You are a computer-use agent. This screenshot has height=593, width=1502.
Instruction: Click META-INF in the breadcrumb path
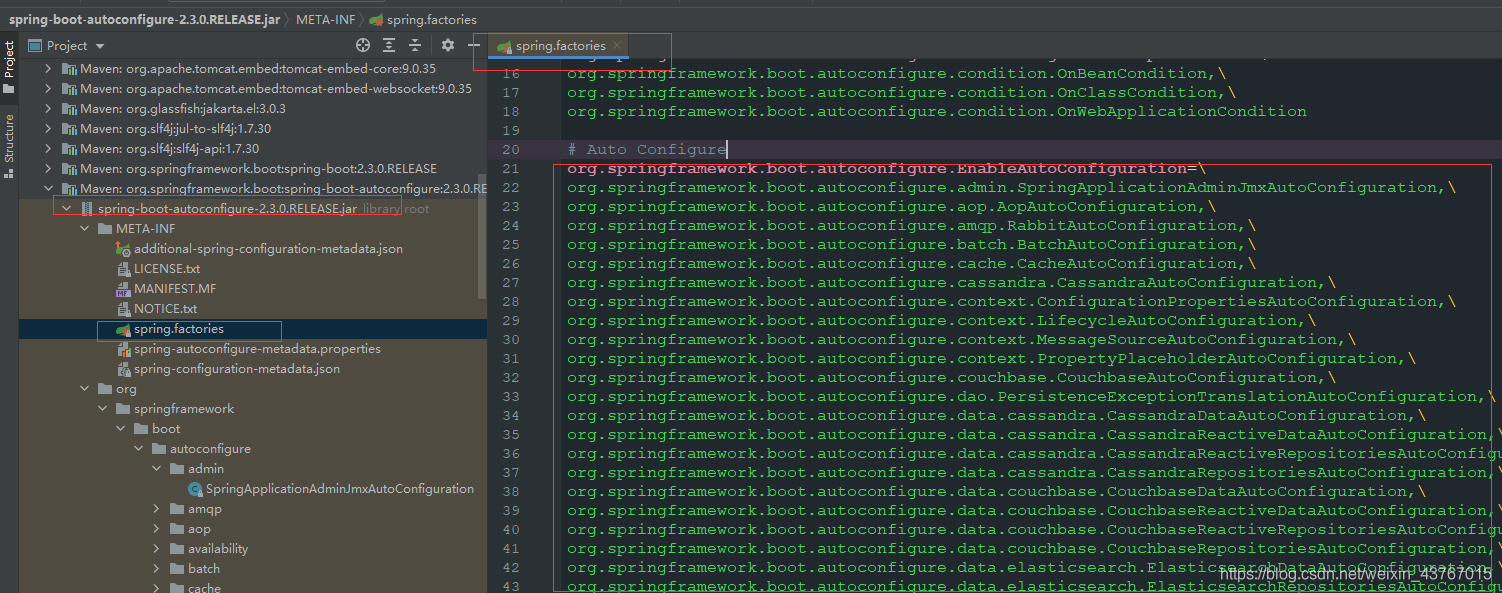(x=324, y=20)
